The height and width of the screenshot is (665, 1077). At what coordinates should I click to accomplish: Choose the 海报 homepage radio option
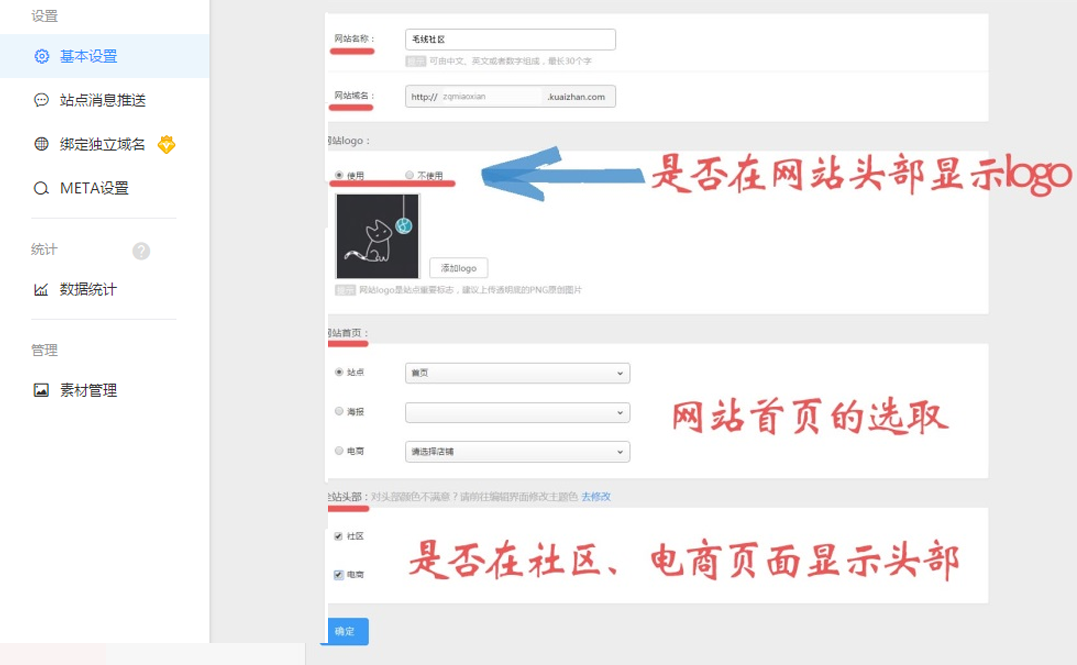[339, 411]
